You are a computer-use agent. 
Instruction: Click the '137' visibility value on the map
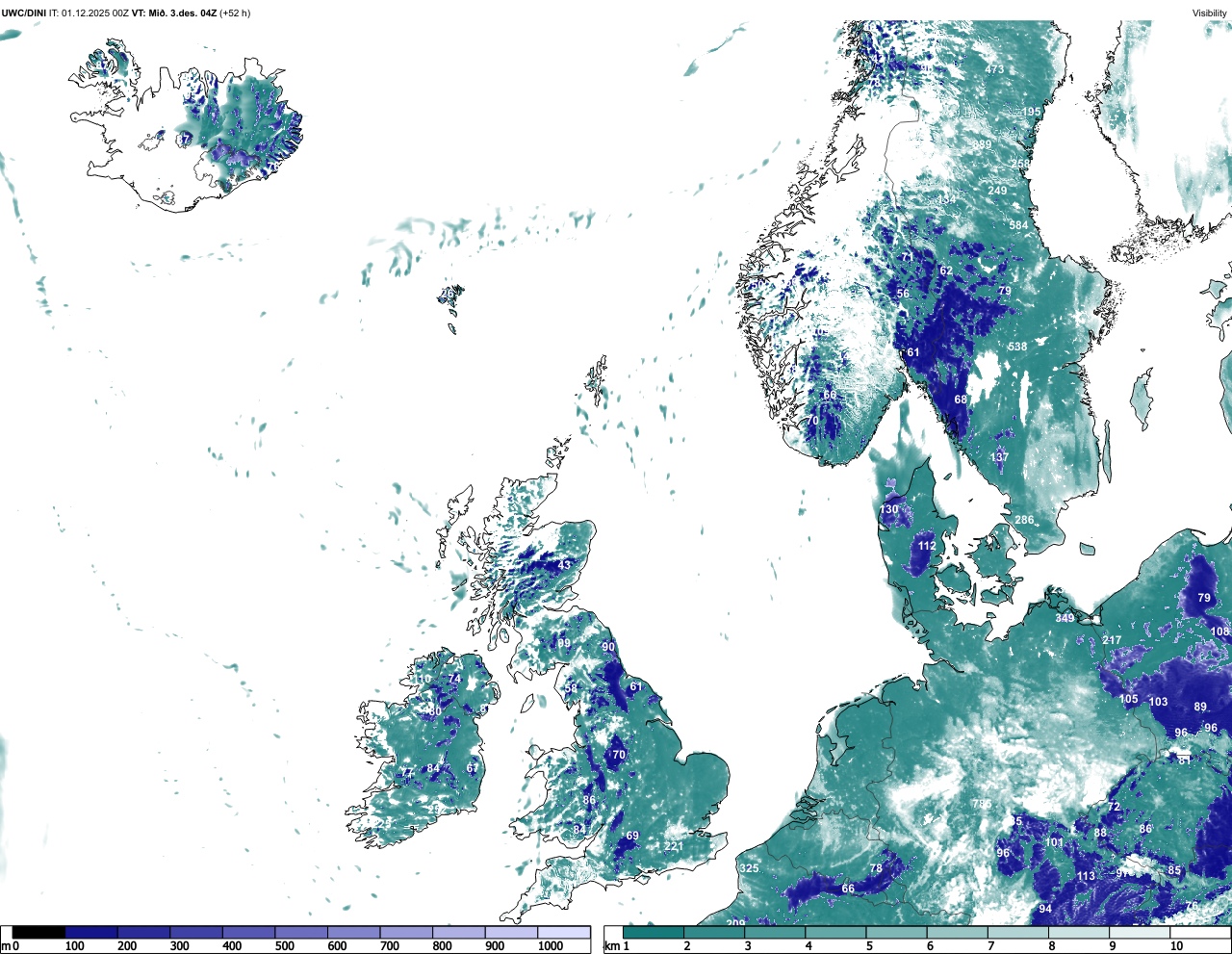1000,457
